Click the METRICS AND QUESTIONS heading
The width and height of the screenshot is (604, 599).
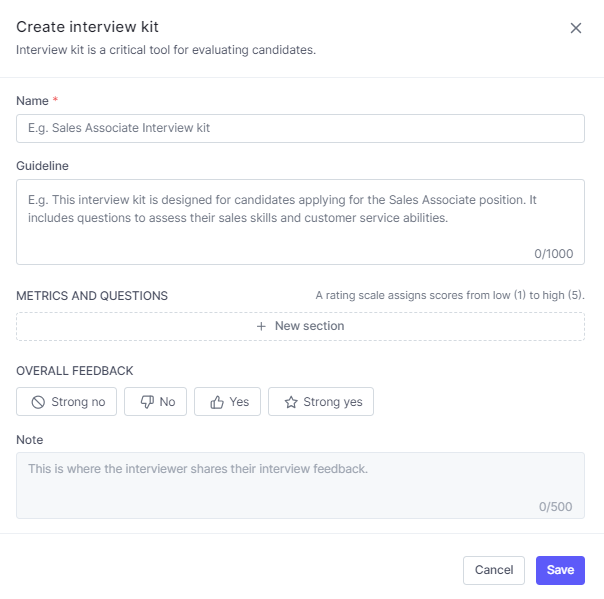tap(92, 296)
